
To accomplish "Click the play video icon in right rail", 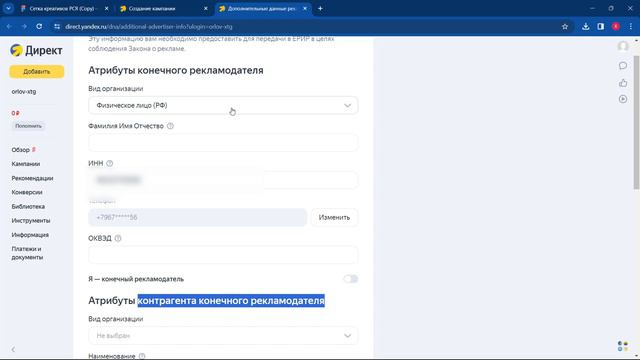I will tap(623, 99).
